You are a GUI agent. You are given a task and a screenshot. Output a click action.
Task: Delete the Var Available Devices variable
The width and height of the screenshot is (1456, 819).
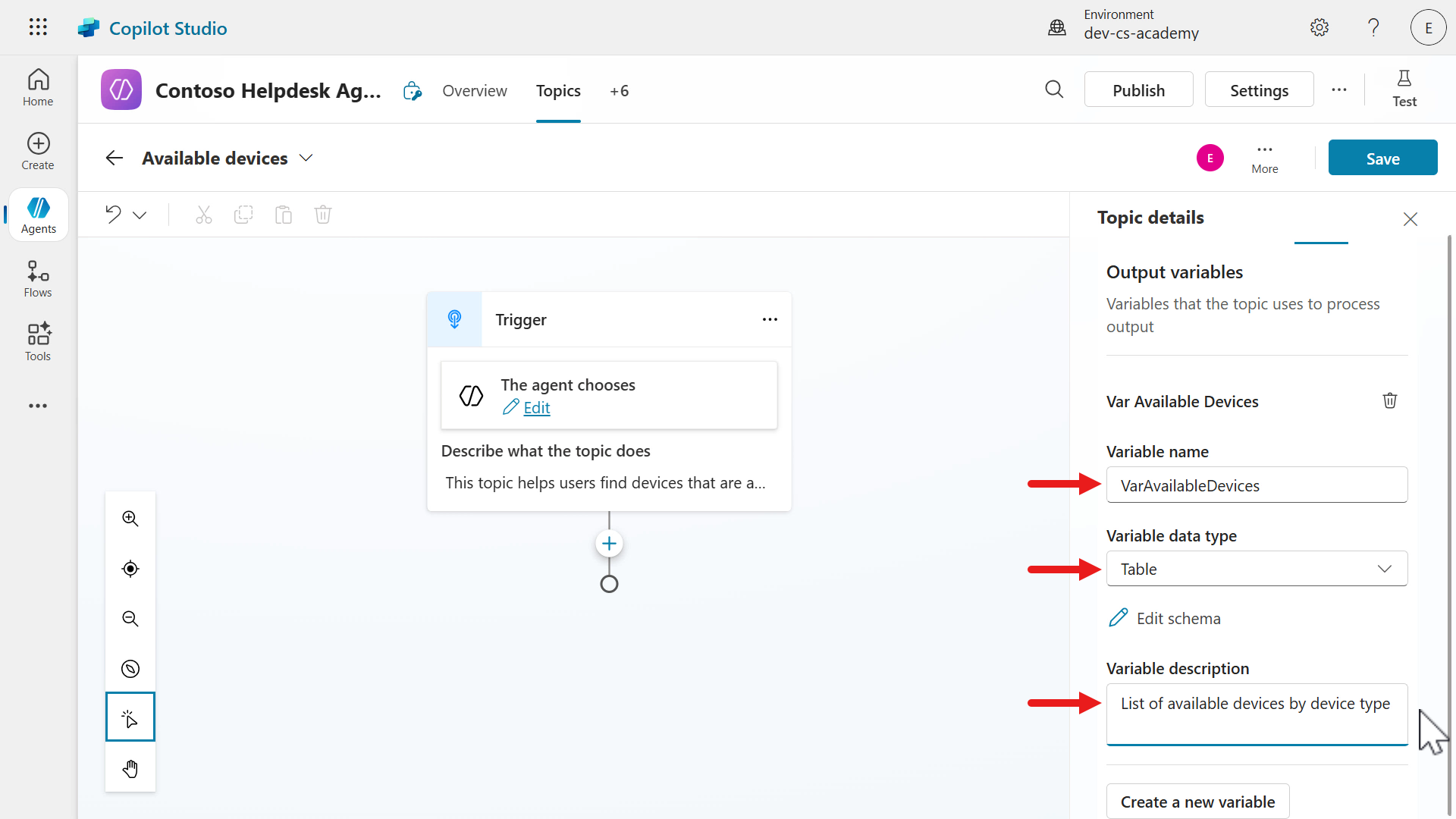[1389, 400]
